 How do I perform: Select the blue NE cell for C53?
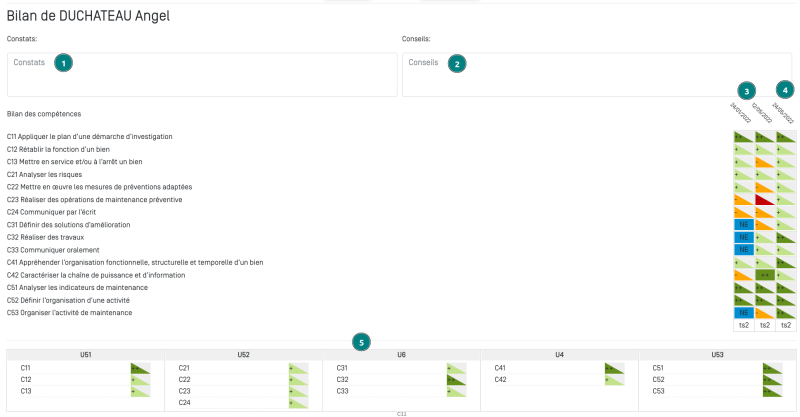[x=743, y=313]
